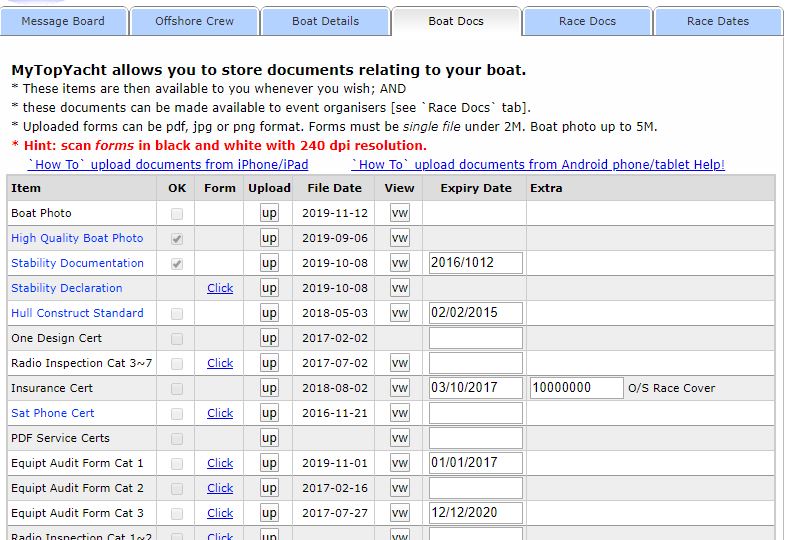View the Hull Construct Standard document
Image resolution: width=790 pixels, height=540 pixels.
coord(400,313)
